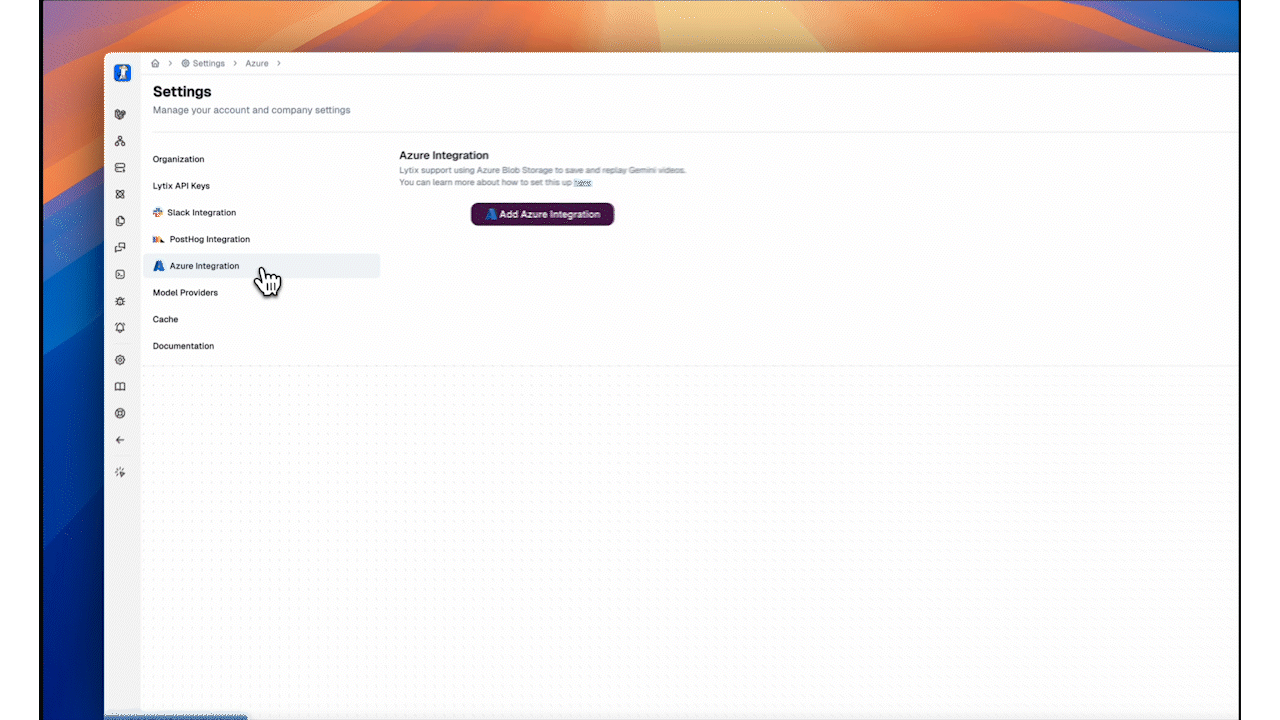Select Slack Integration settings
Screen dimensions: 1280x720
point(261,212)
